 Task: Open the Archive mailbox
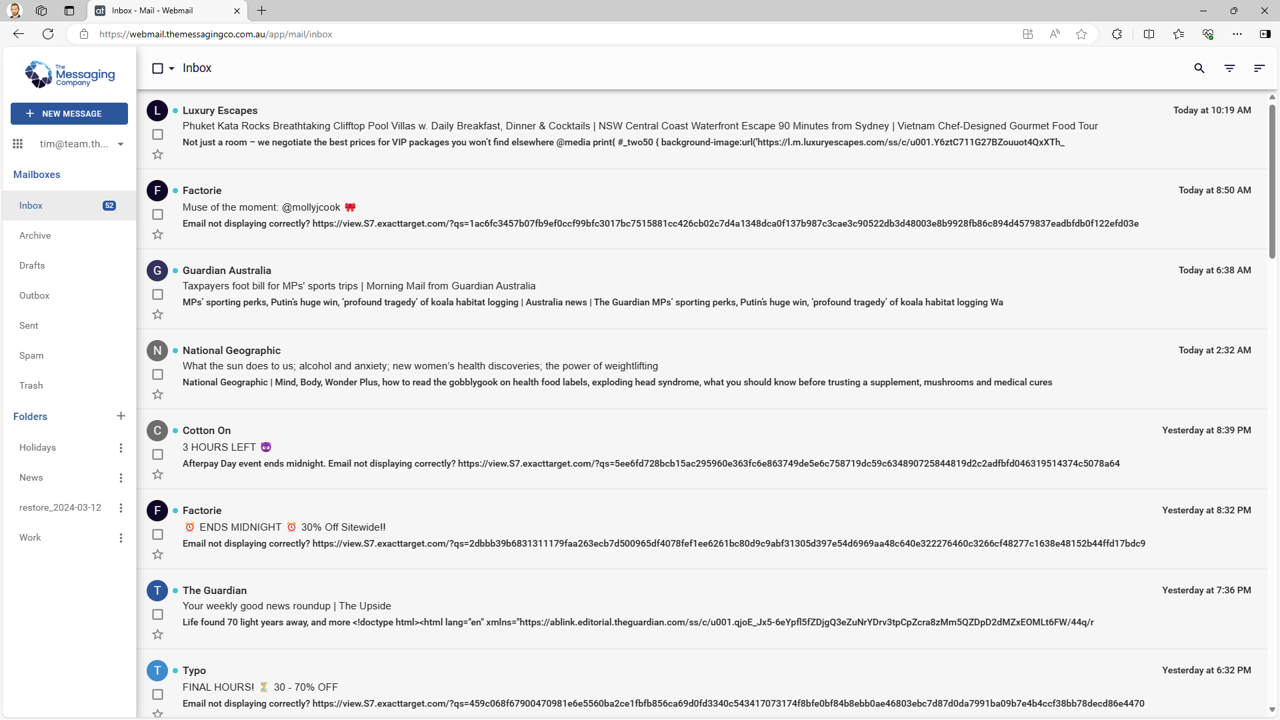[69, 235]
